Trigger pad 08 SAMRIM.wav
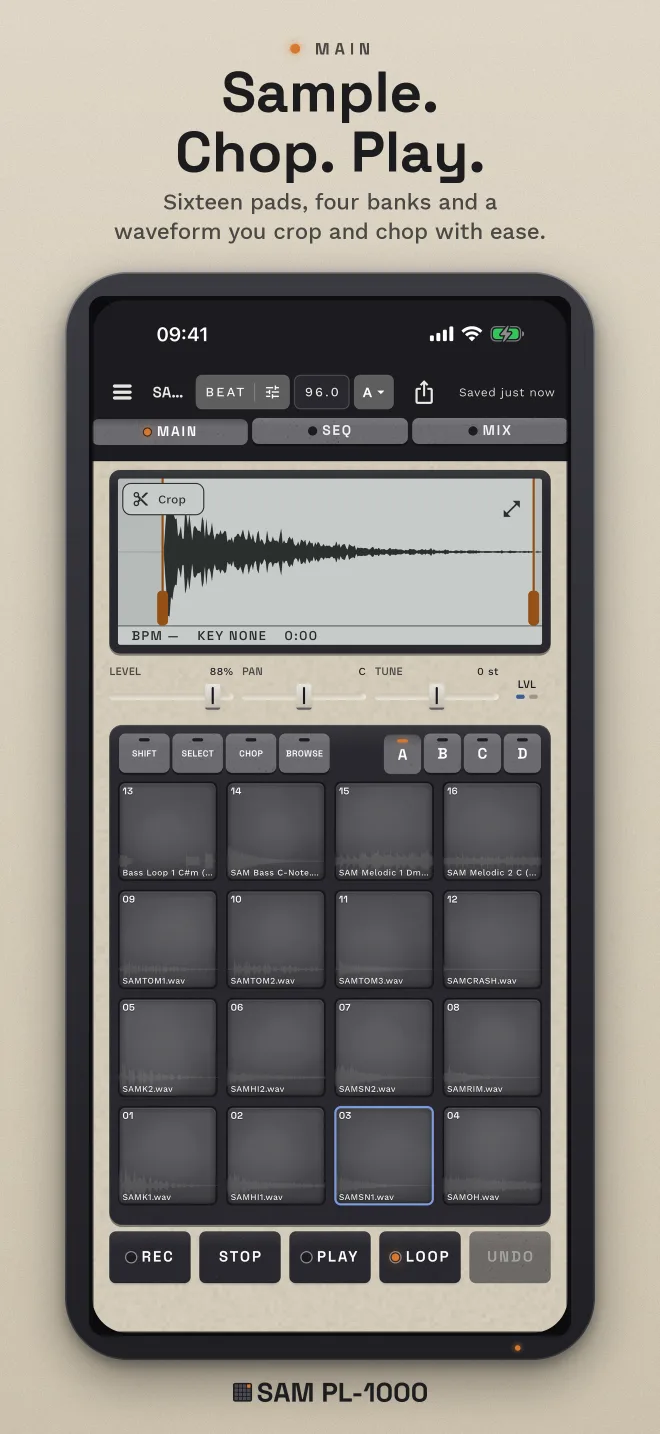Screen dimensions: 660x1434 [492, 1047]
